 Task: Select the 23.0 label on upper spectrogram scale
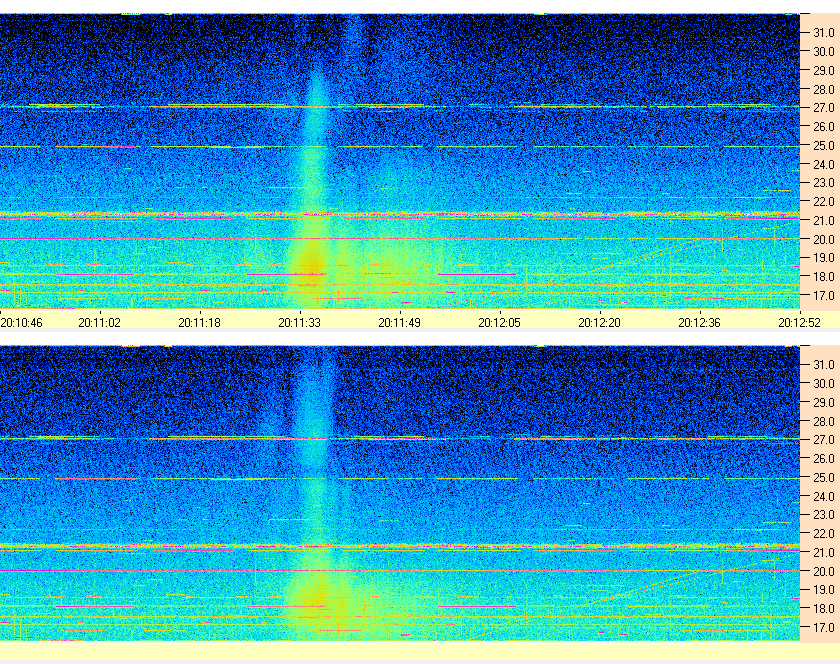click(824, 183)
